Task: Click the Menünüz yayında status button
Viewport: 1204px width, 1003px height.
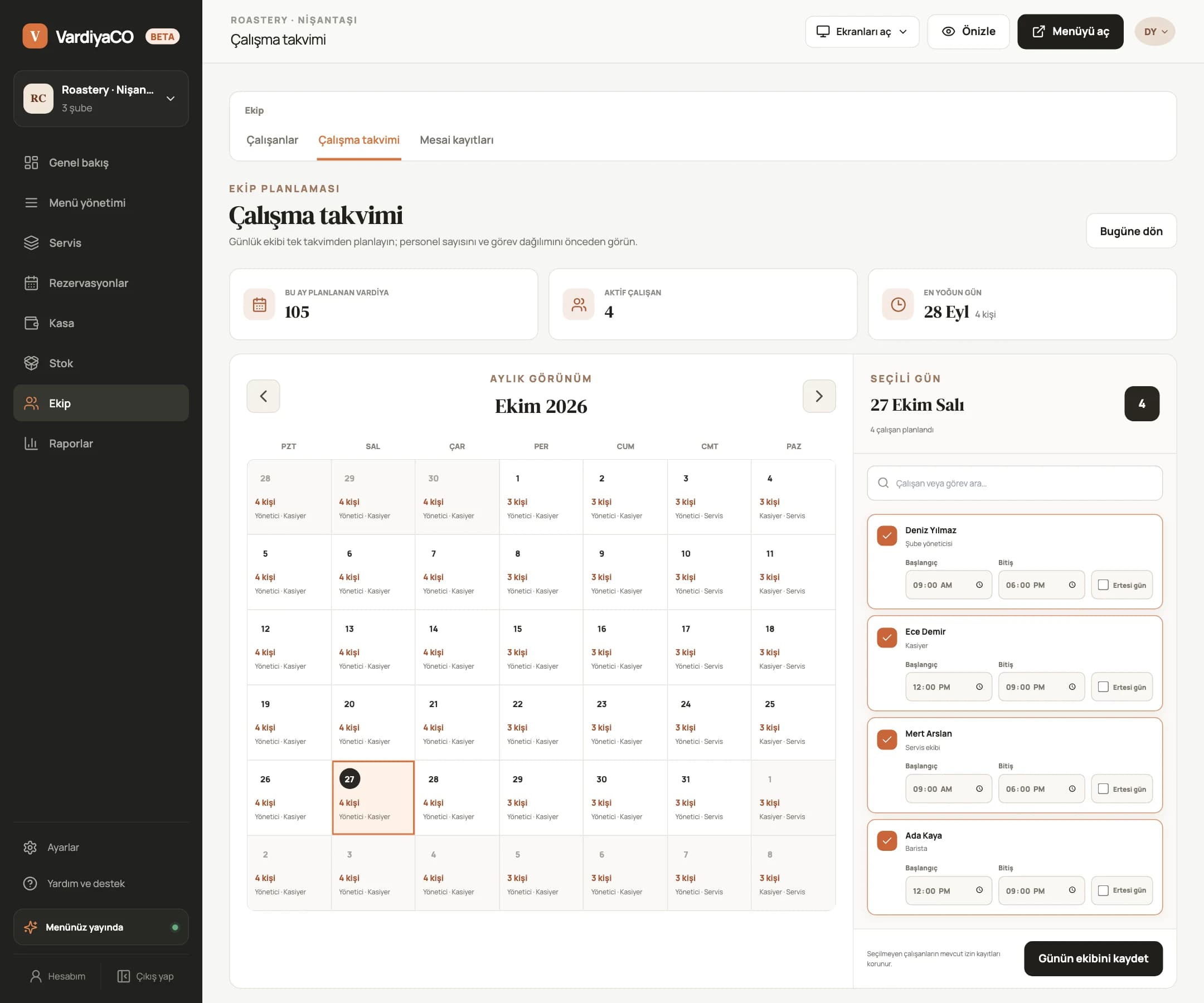Action: coord(101,927)
